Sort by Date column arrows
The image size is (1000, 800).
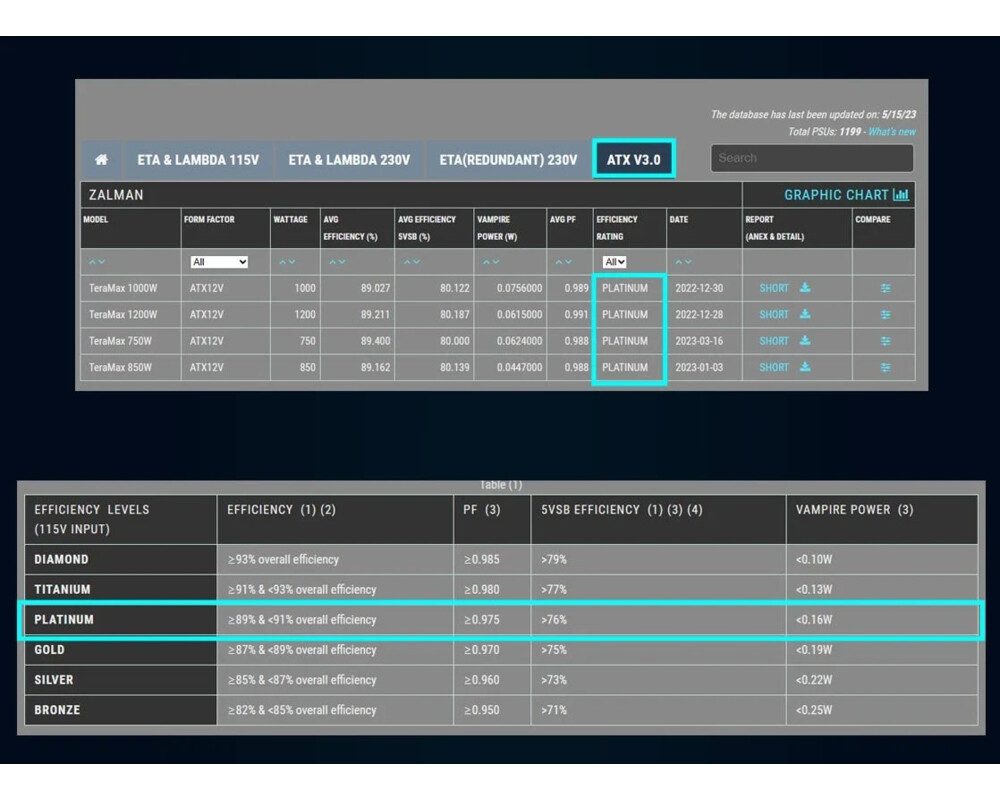[x=684, y=262]
